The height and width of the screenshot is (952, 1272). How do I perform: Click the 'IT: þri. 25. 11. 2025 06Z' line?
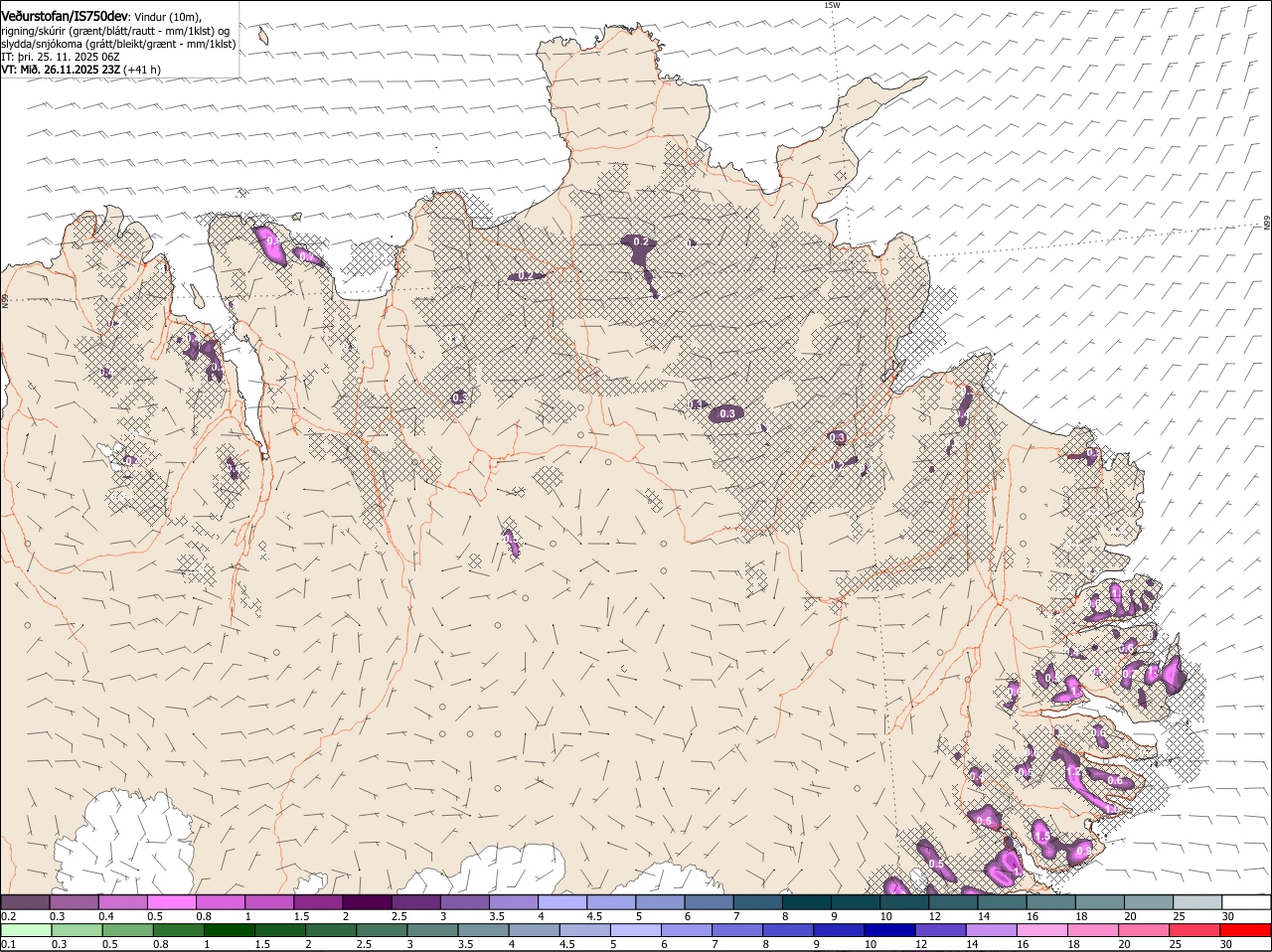(61, 57)
